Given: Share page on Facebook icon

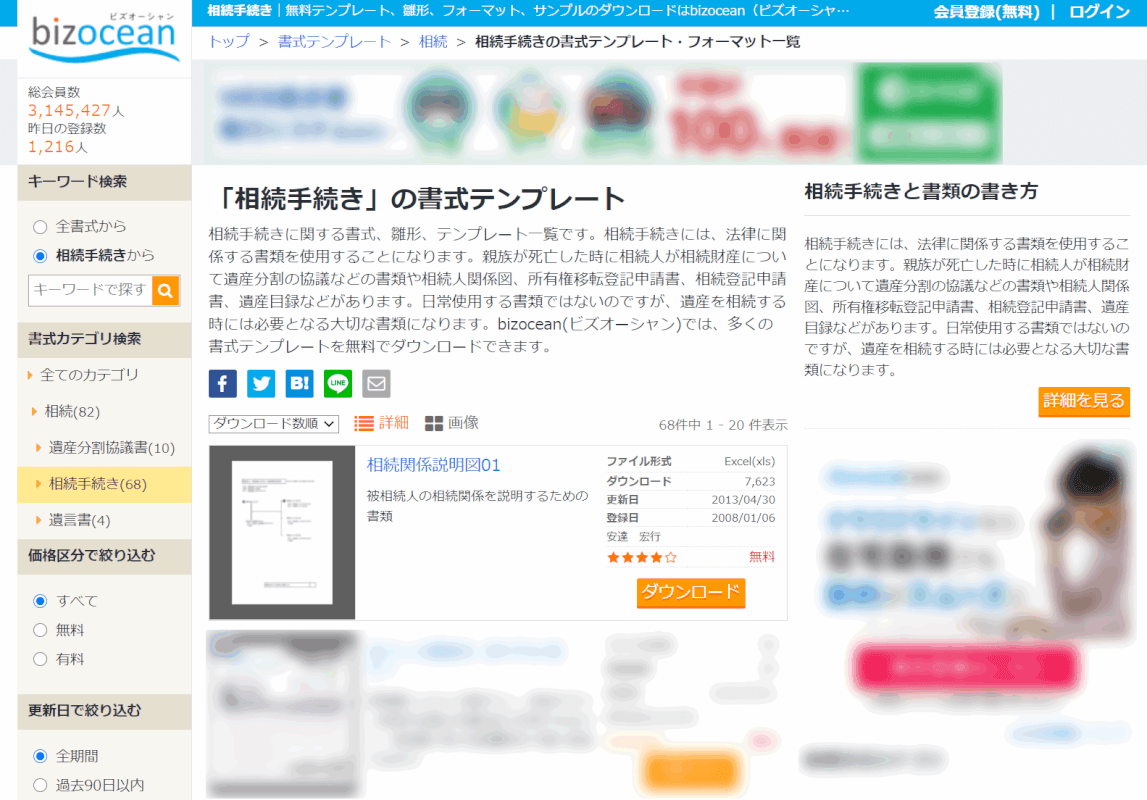Looking at the screenshot, I should [x=223, y=383].
